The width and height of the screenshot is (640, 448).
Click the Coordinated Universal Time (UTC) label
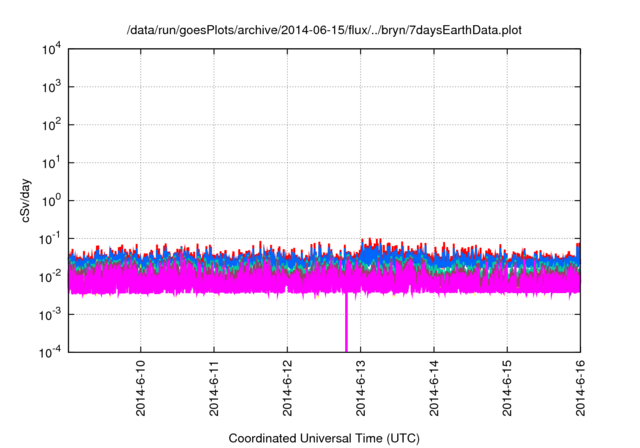[x=324, y=438]
